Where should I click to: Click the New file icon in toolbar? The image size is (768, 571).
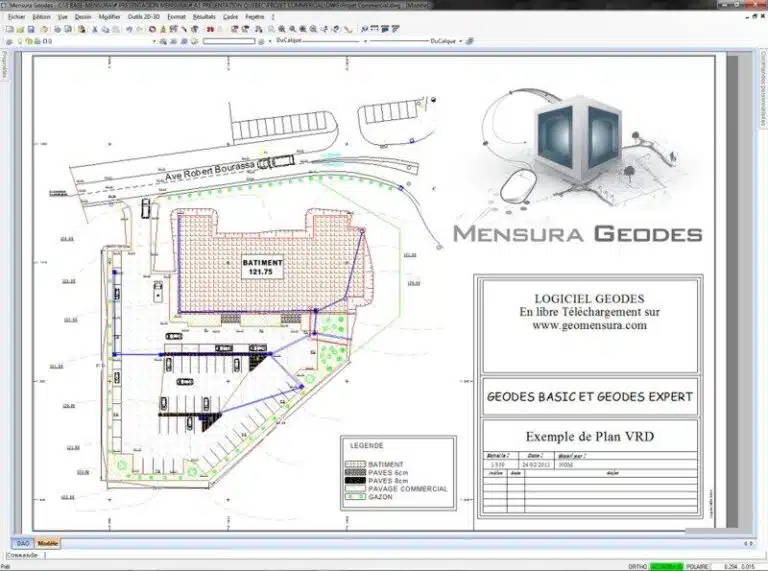pyautogui.click(x=8, y=30)
